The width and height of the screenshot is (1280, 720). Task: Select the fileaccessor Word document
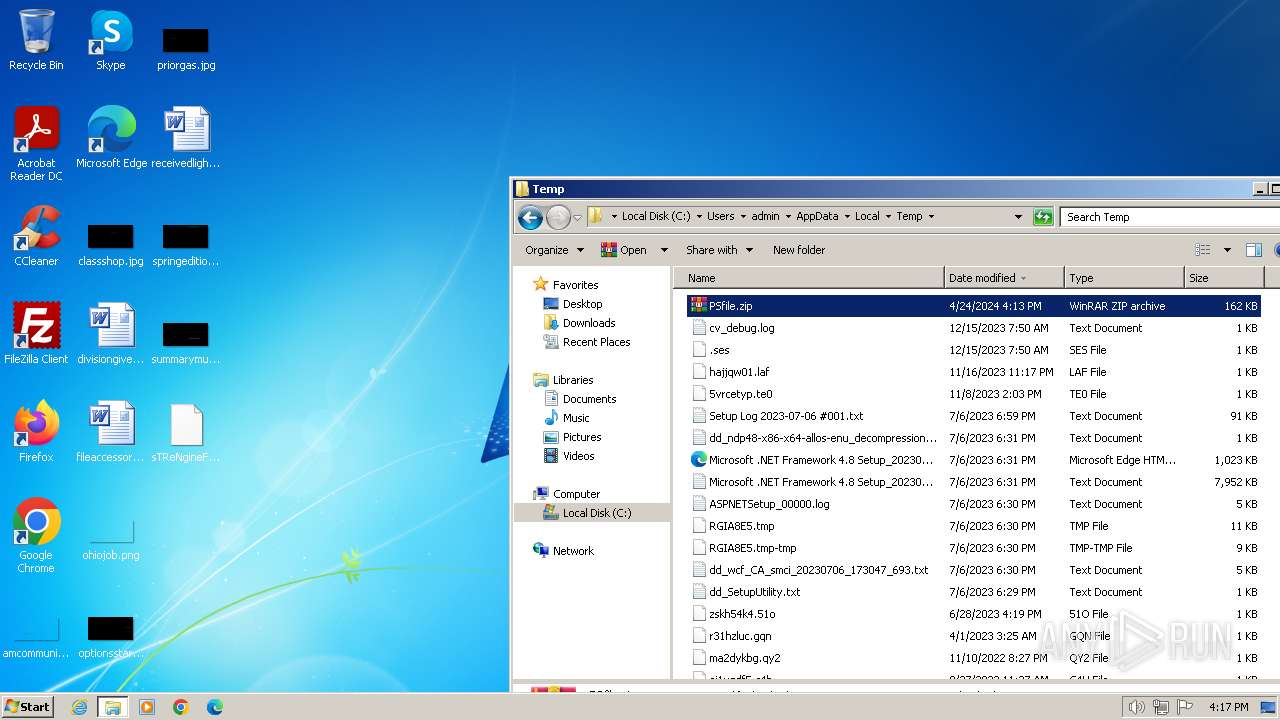[111, 431]
